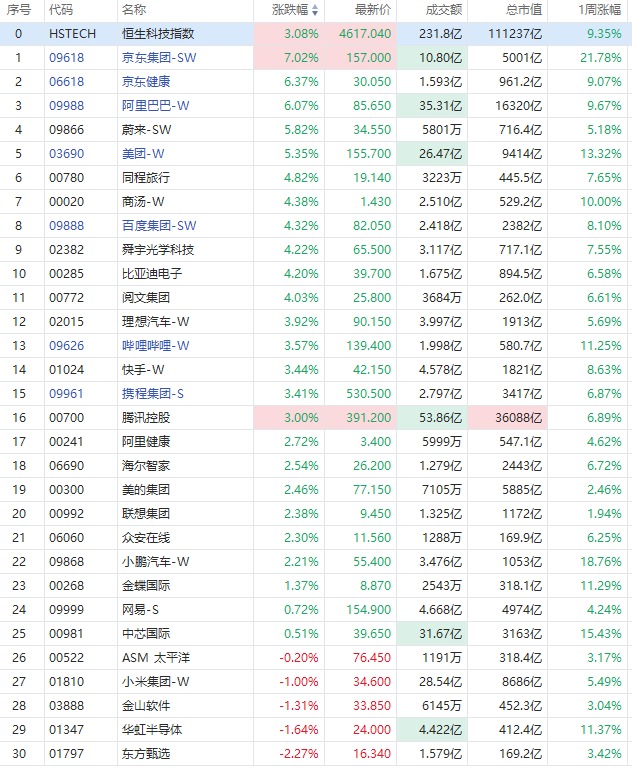
Task: Select 金山软件 name cell
Action: pos(146,706)
